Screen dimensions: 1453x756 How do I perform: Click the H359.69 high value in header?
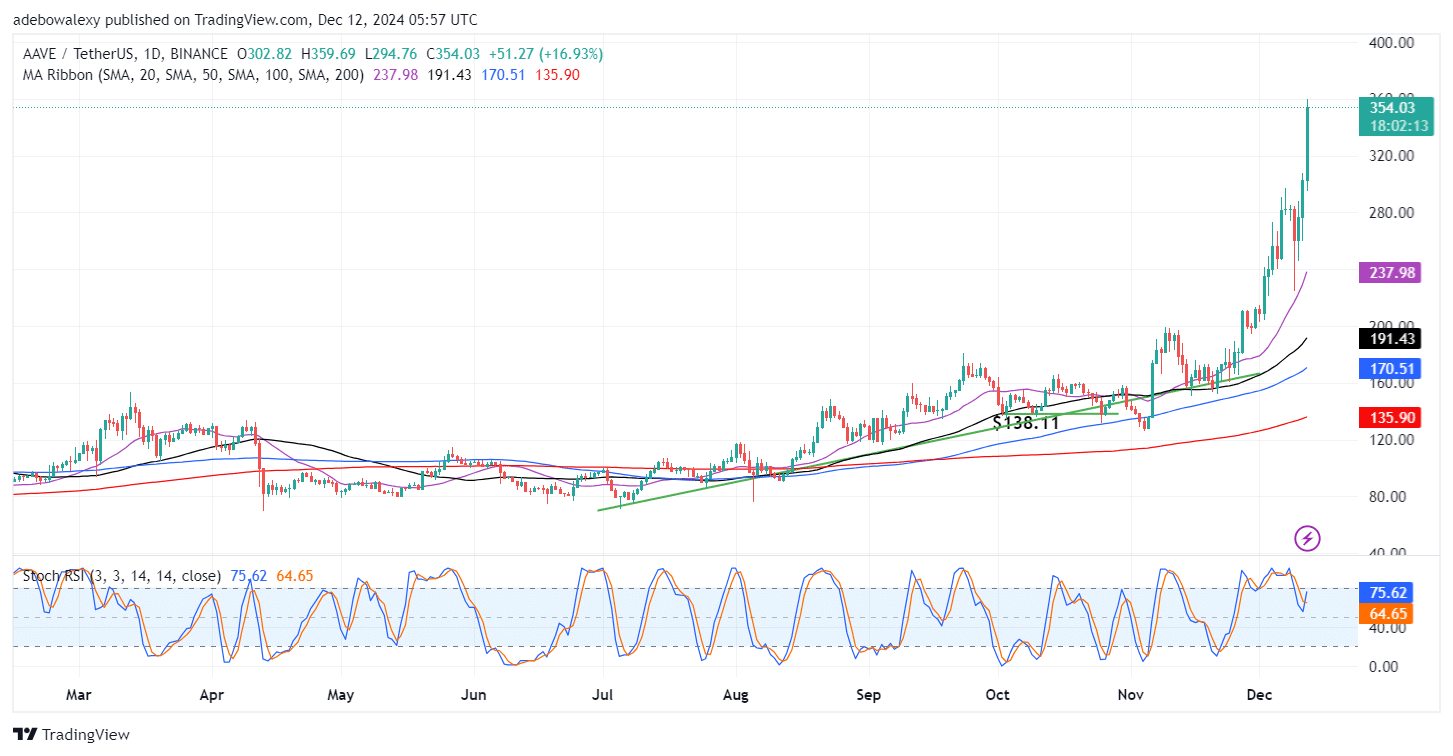click(328, 54)
